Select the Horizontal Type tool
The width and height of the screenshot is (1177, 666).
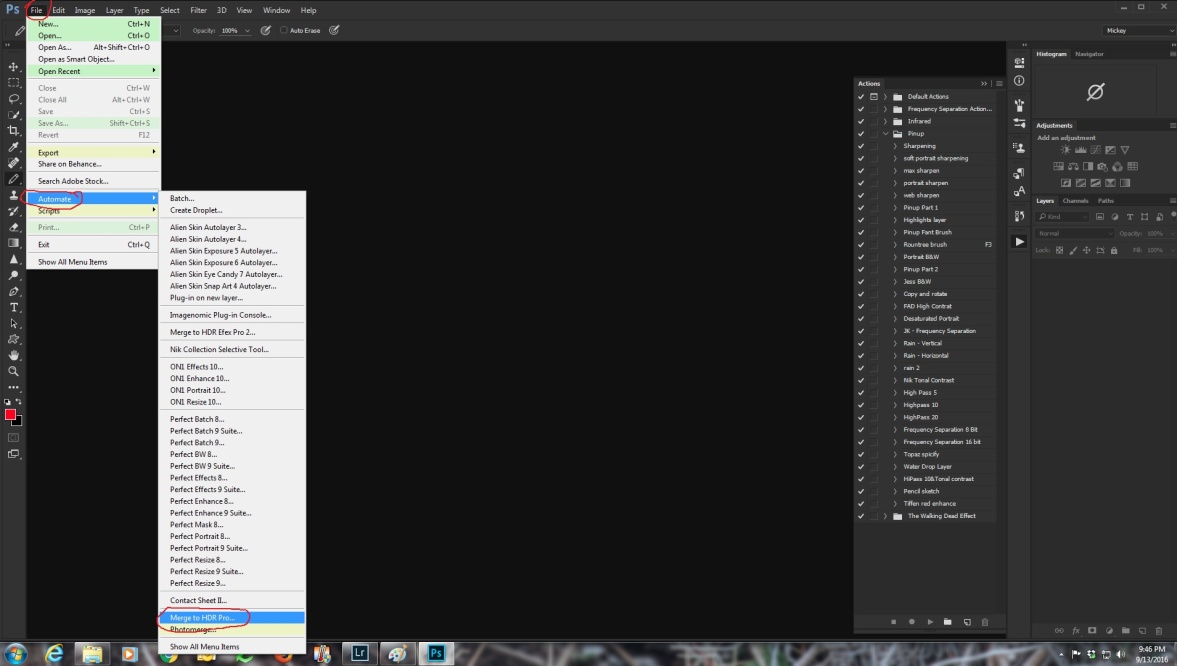point(14,307)
